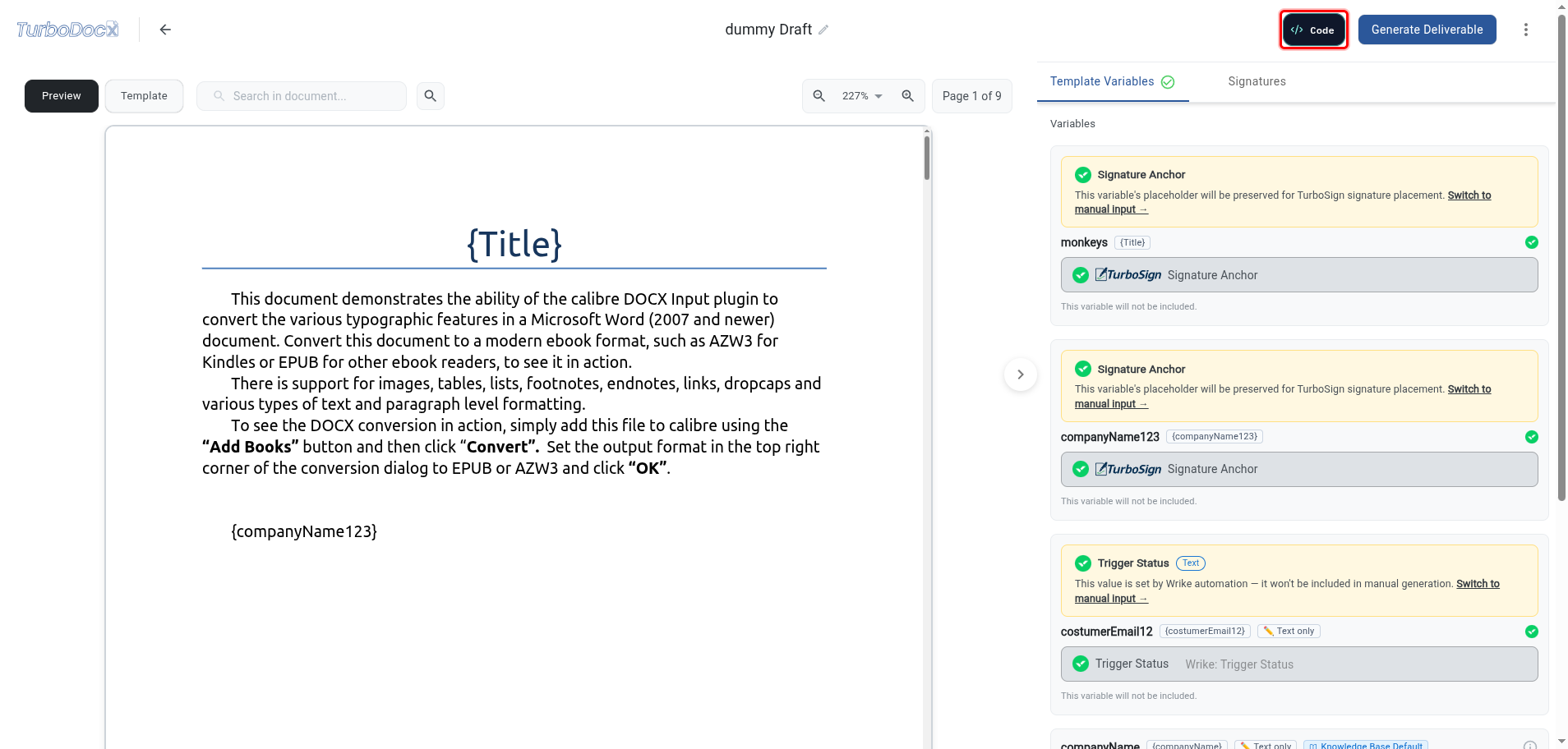The image size is (1568, 749).
Task: Click the zoom out magnifier icon
Action: click(x=819, y=96)
